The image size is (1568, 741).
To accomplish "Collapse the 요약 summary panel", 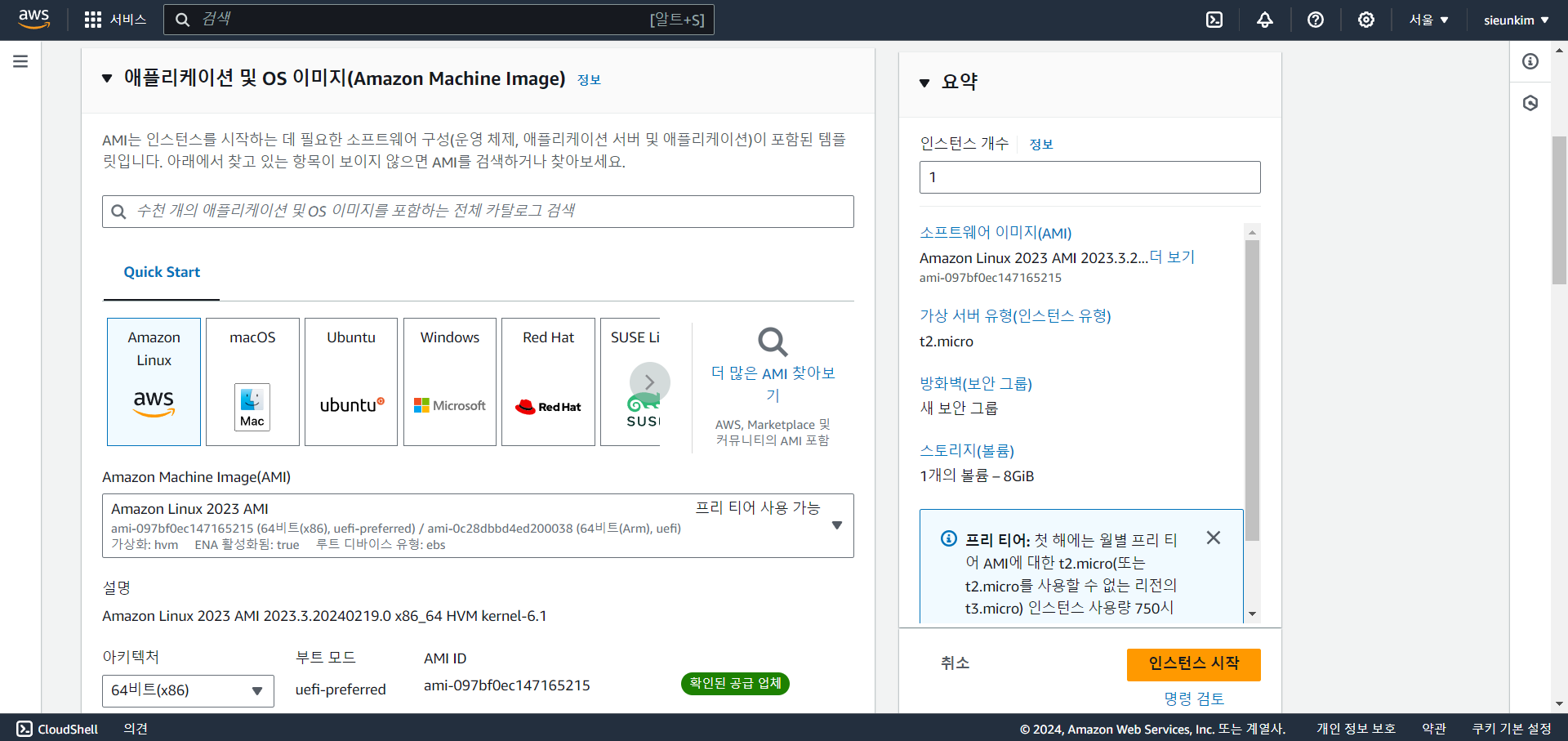I will click(x=924, y=83).
